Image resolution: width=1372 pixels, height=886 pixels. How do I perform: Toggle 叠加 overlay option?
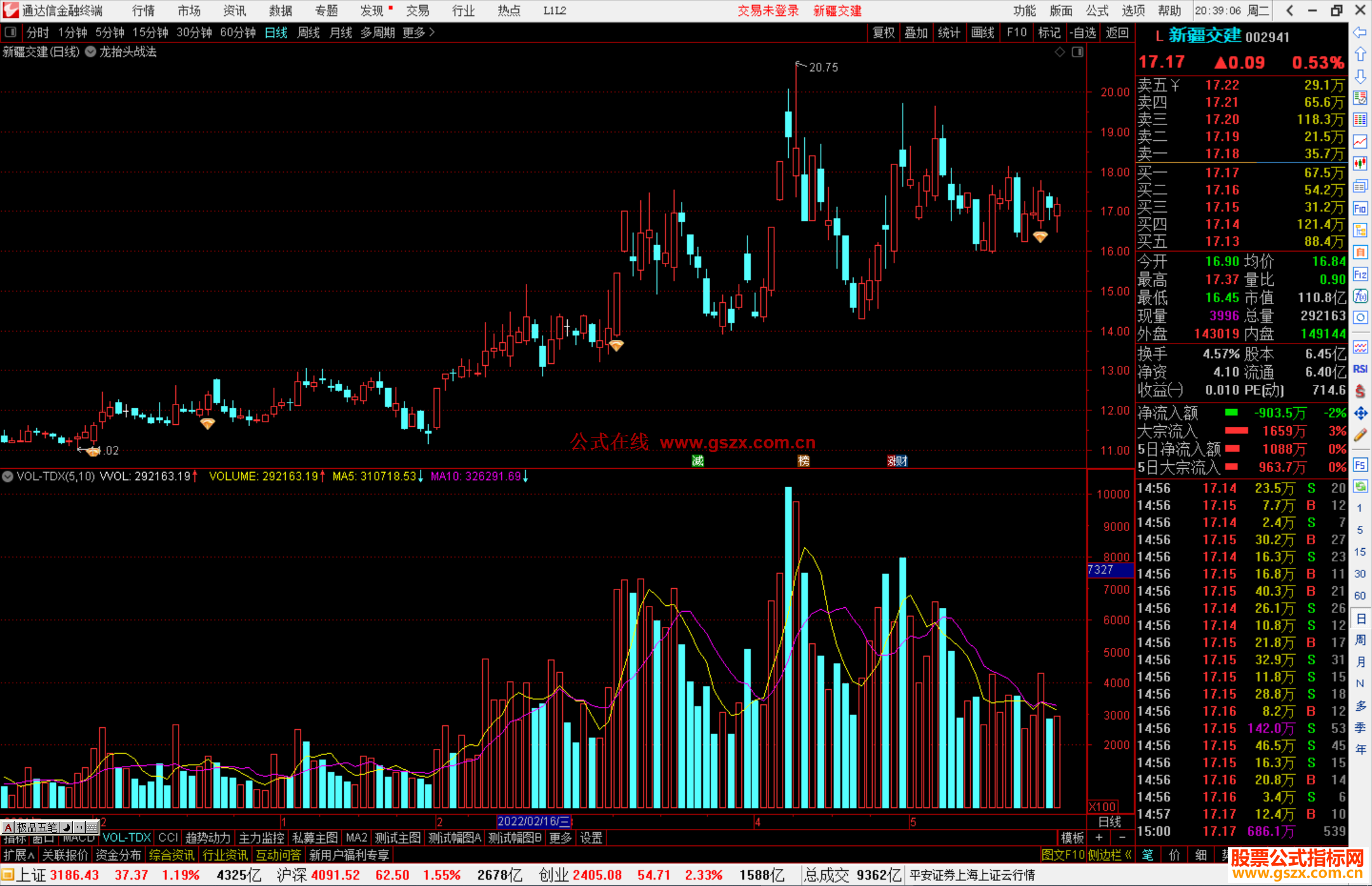[x=916, y=32]
